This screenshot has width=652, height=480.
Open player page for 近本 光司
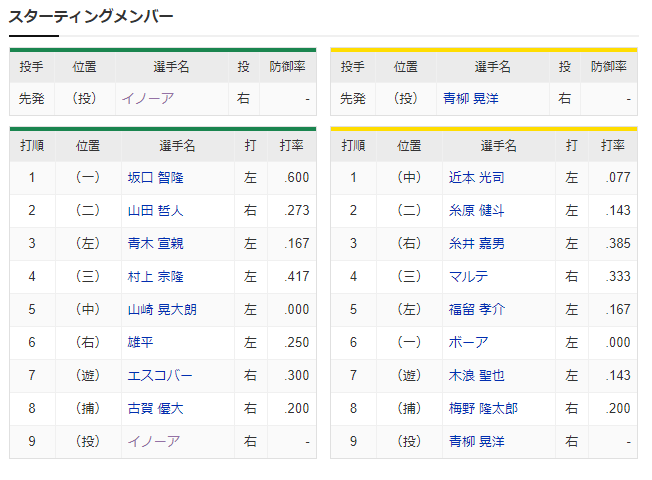tap(477, 178)
